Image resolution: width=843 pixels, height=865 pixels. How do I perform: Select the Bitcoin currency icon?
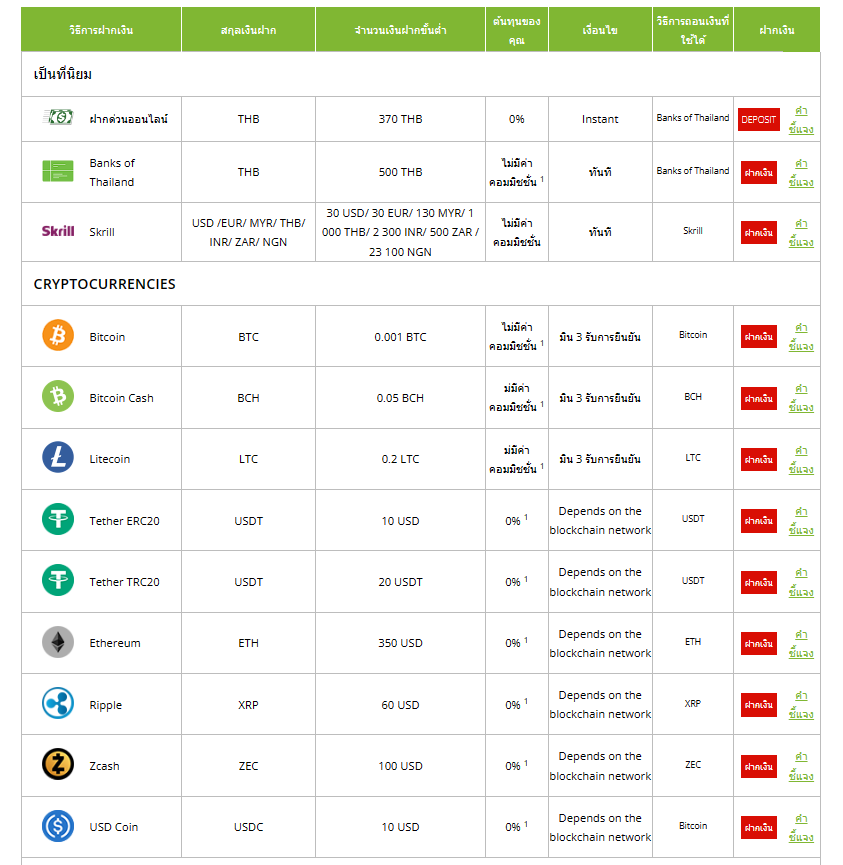coord(57,336)
